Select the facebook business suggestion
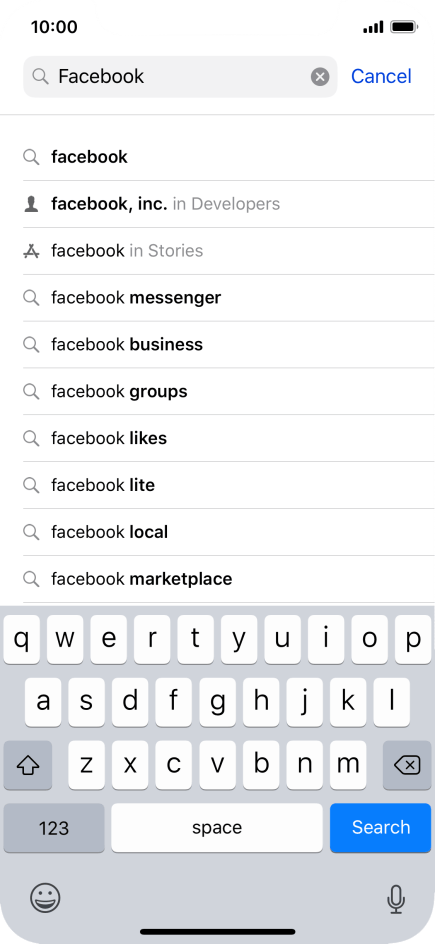Screen dimensions: 435x944 pyautogui.click(x=229, y=345)
